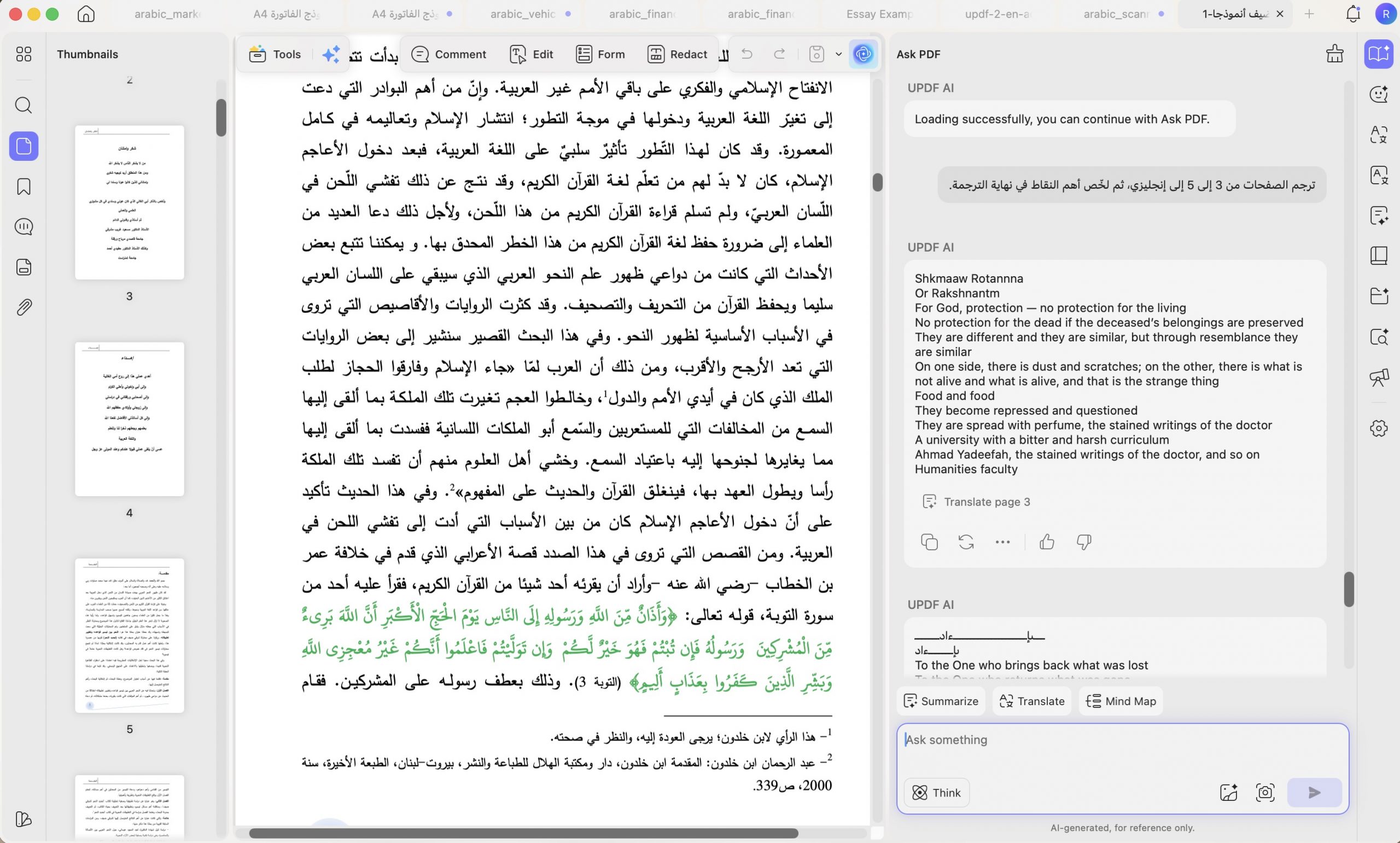Switch to Redact mode
1400x843 pixels.
(x=677, y=54)
